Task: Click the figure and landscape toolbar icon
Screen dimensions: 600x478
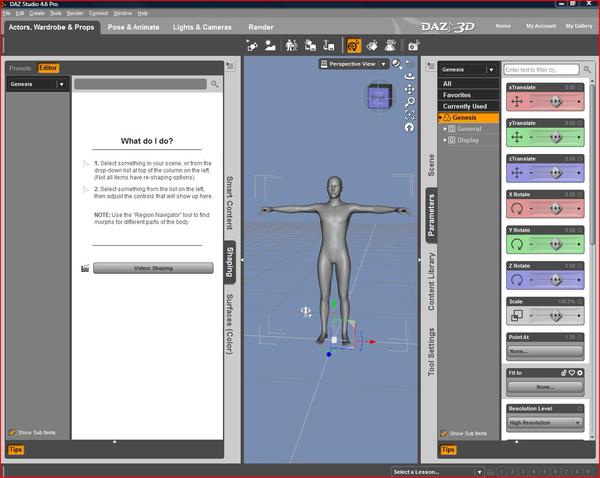Action: click(x=271, y=46)
